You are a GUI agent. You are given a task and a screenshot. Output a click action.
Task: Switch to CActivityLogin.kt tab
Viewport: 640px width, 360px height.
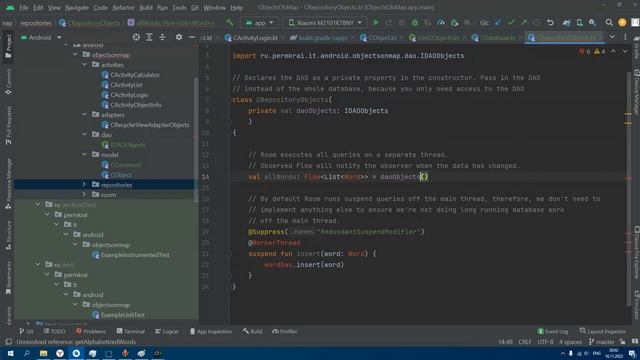[251, 38]
